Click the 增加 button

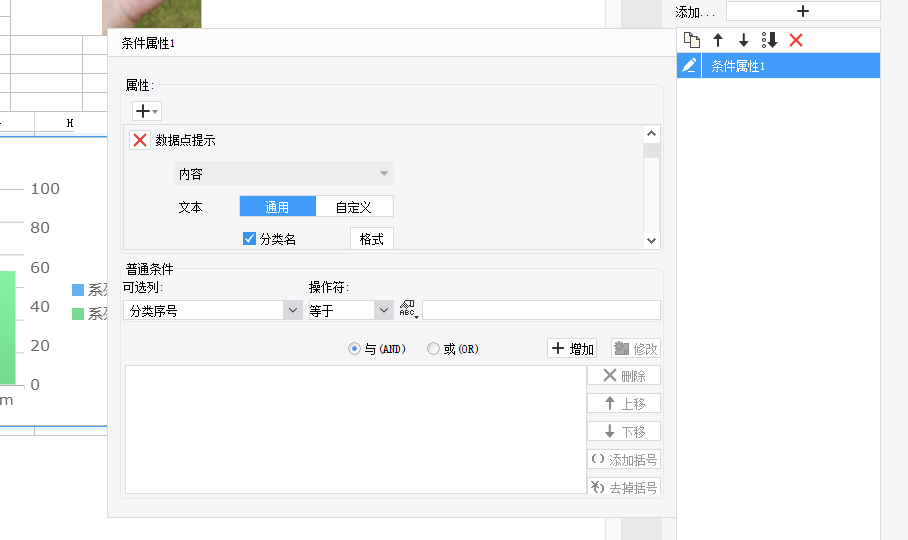click(572, 348)
